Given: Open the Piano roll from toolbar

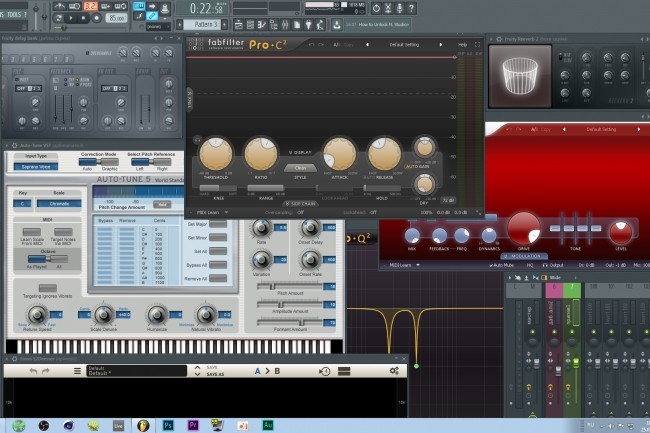Looking at the screenshot, I should tap(262, 25).
